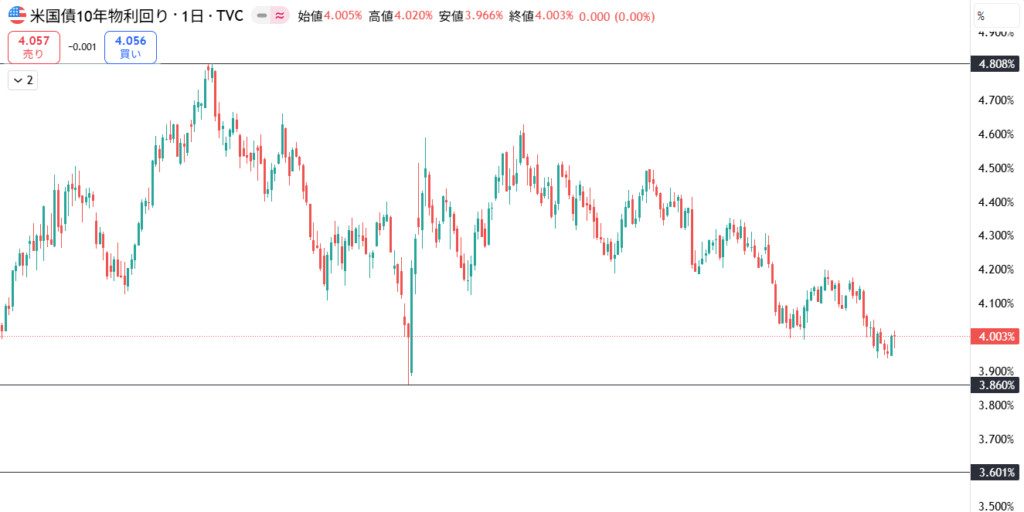Select the 3.860% horizontal line price label
This screenshot has height=512, width=1024.
pos(995,385)
